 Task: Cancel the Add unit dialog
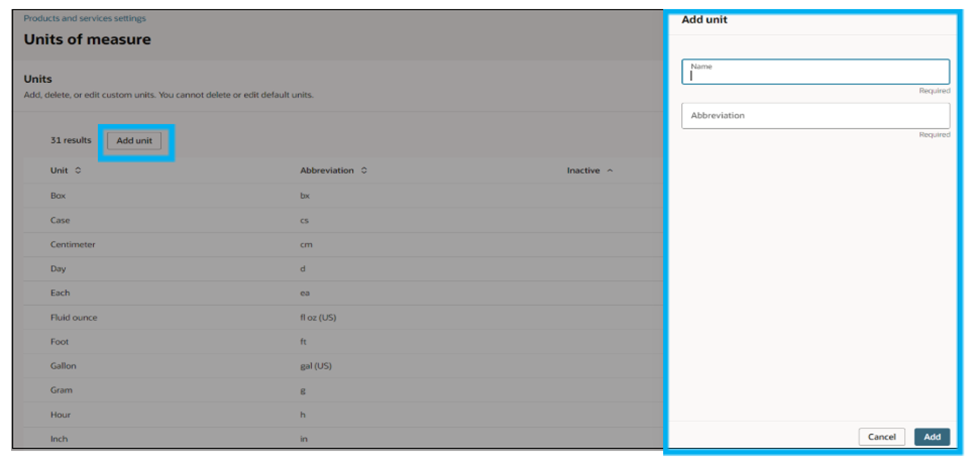click(x=881, y=437)
